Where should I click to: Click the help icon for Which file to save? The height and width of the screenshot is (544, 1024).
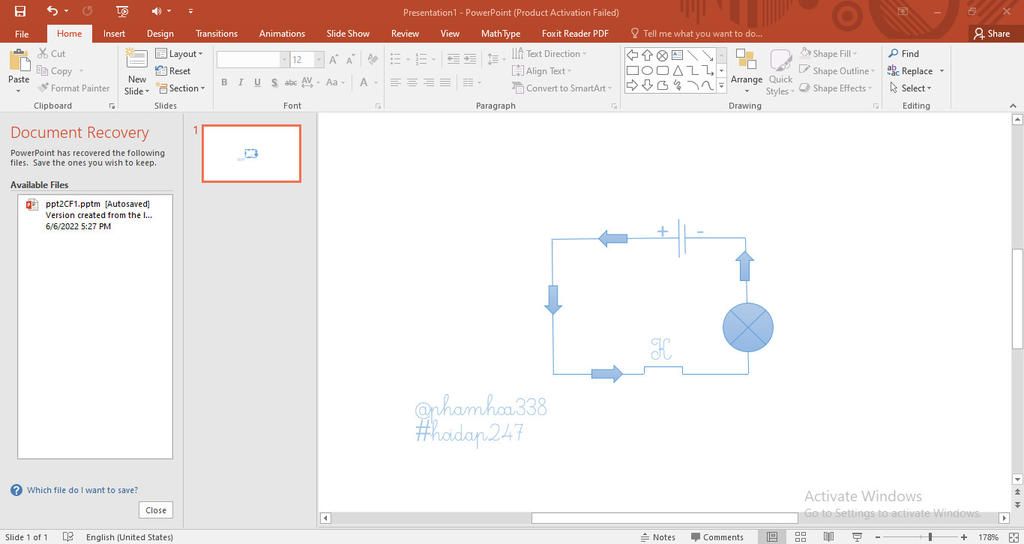coord(16,490)
